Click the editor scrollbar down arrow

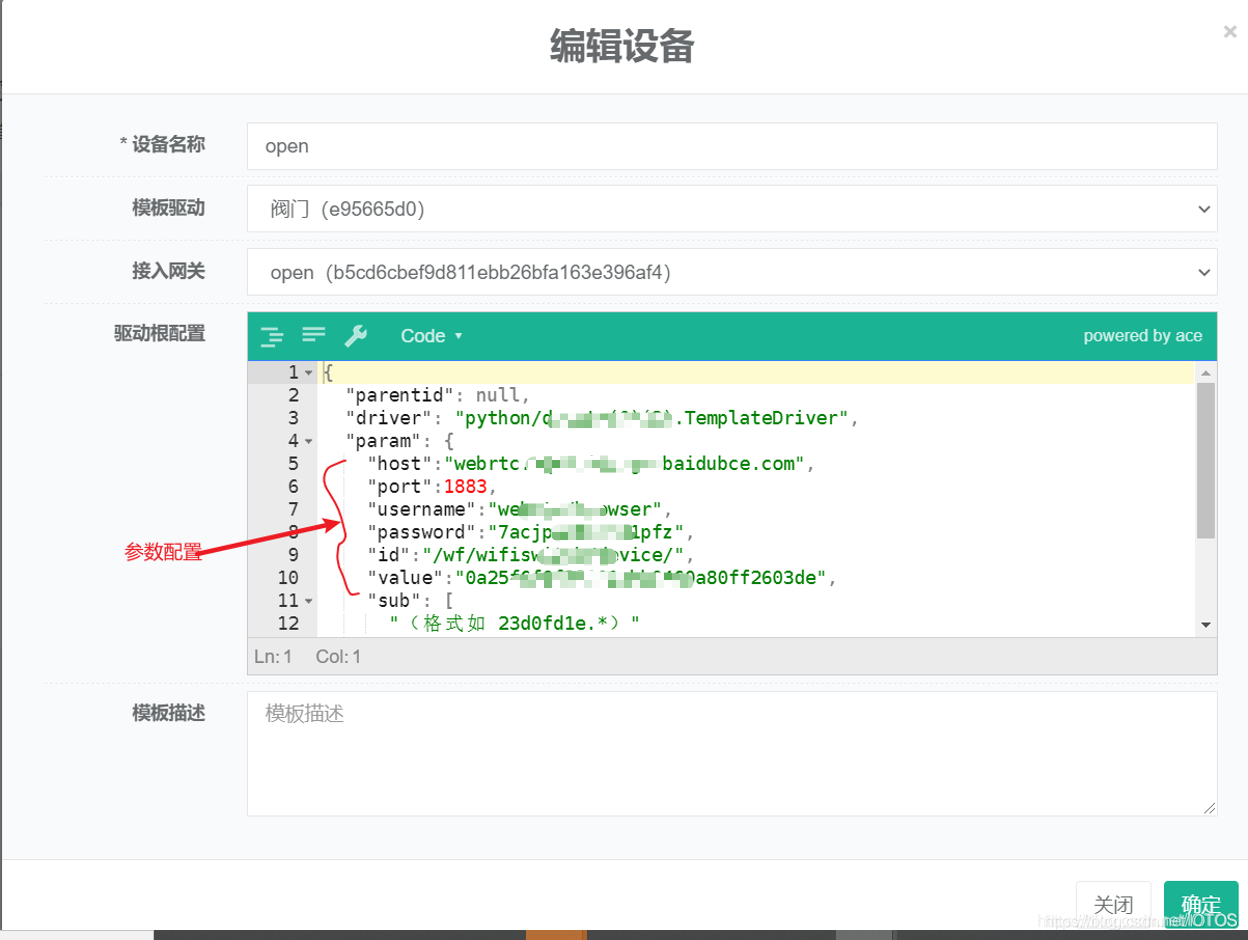[1206, 624]
